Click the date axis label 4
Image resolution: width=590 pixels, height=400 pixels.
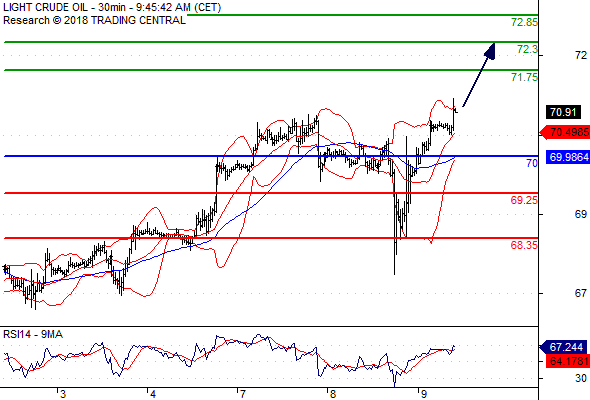[153, 394]
